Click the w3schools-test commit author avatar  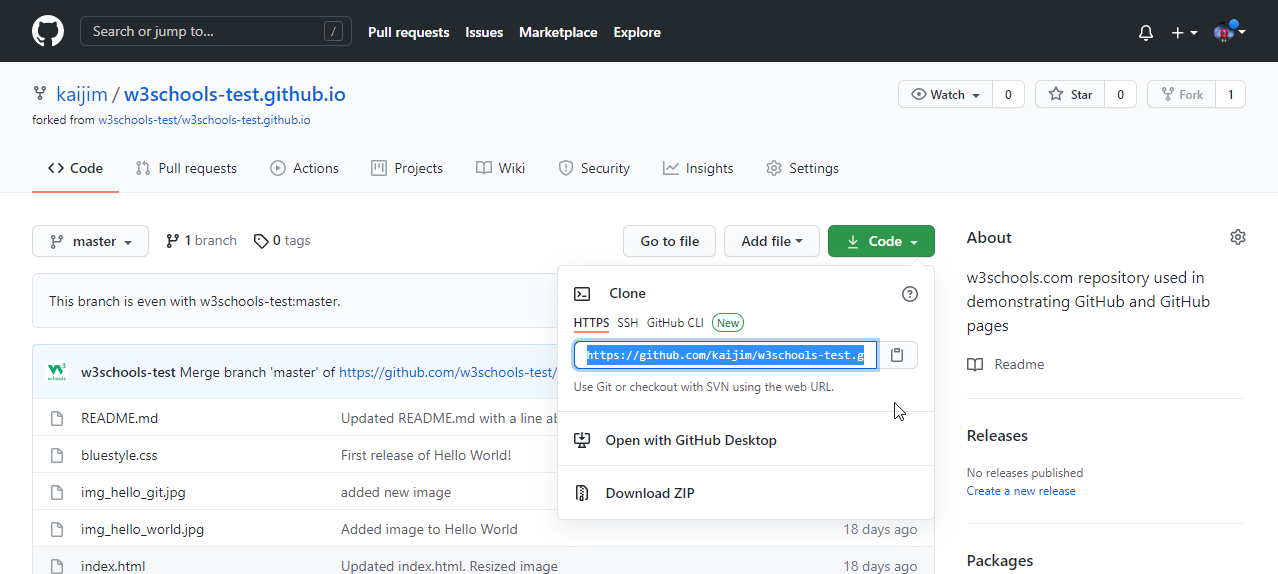(57, 372)
